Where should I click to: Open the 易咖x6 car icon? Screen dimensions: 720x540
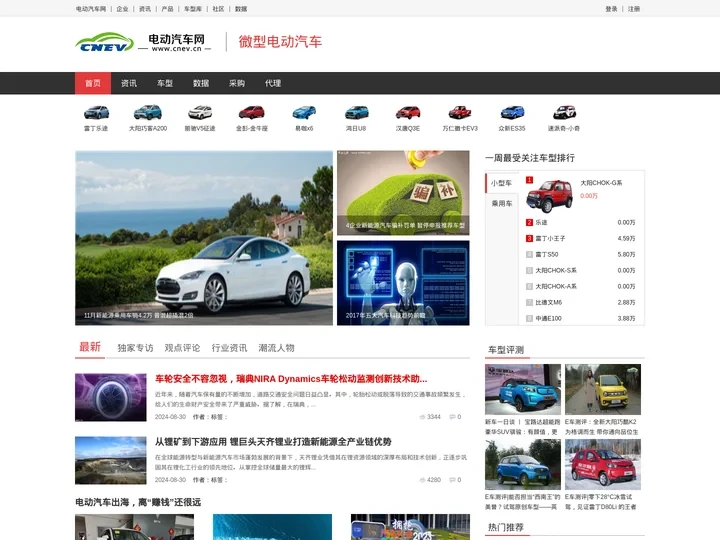pos(304,112)
